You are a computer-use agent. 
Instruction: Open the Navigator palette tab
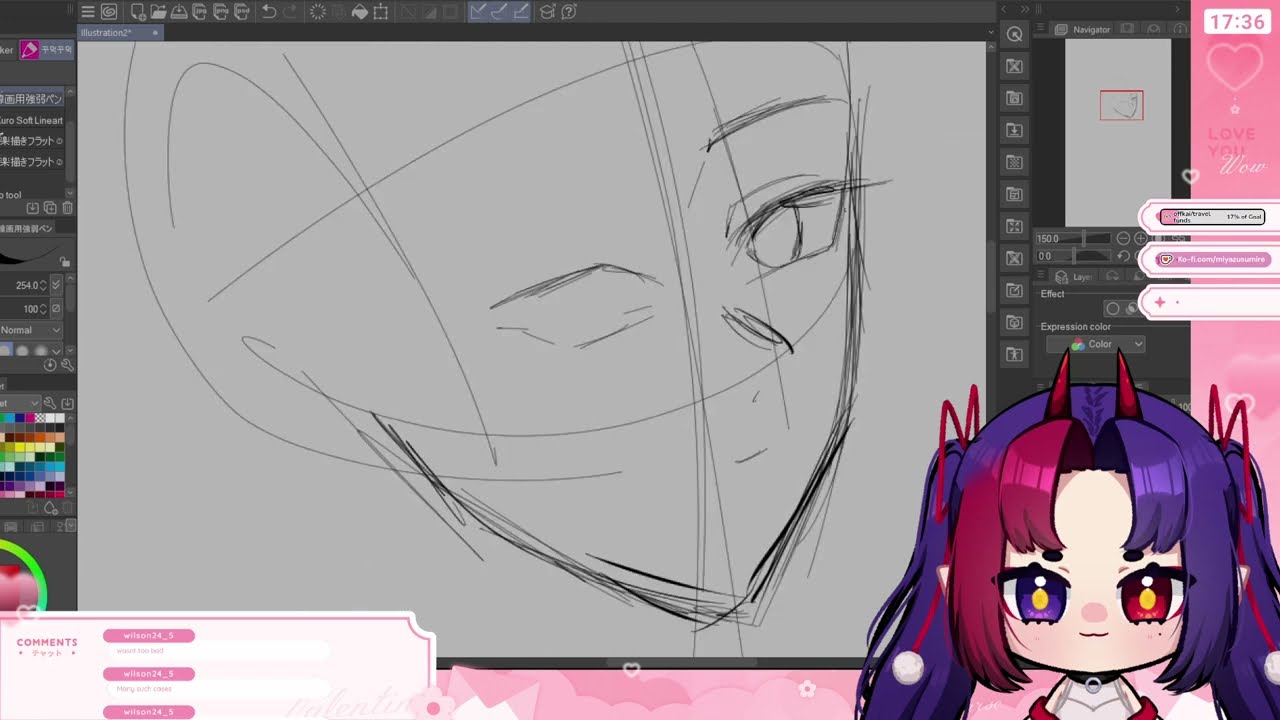[1083, 30]
